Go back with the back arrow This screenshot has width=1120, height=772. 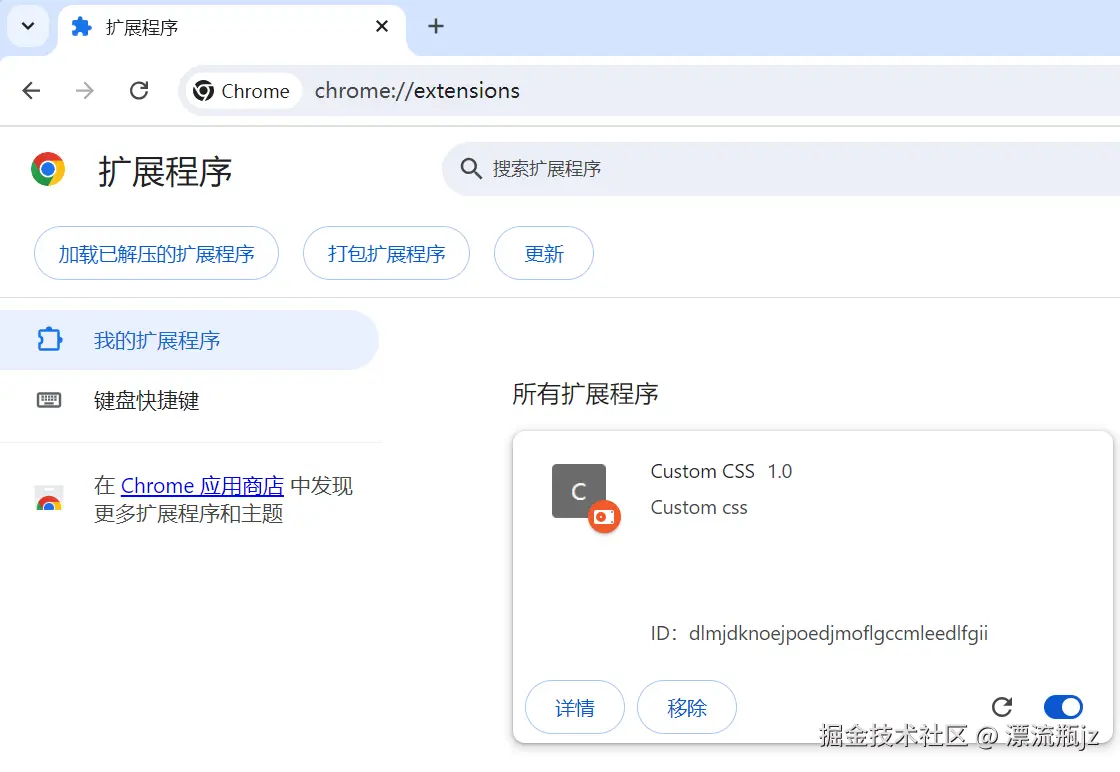31,91
